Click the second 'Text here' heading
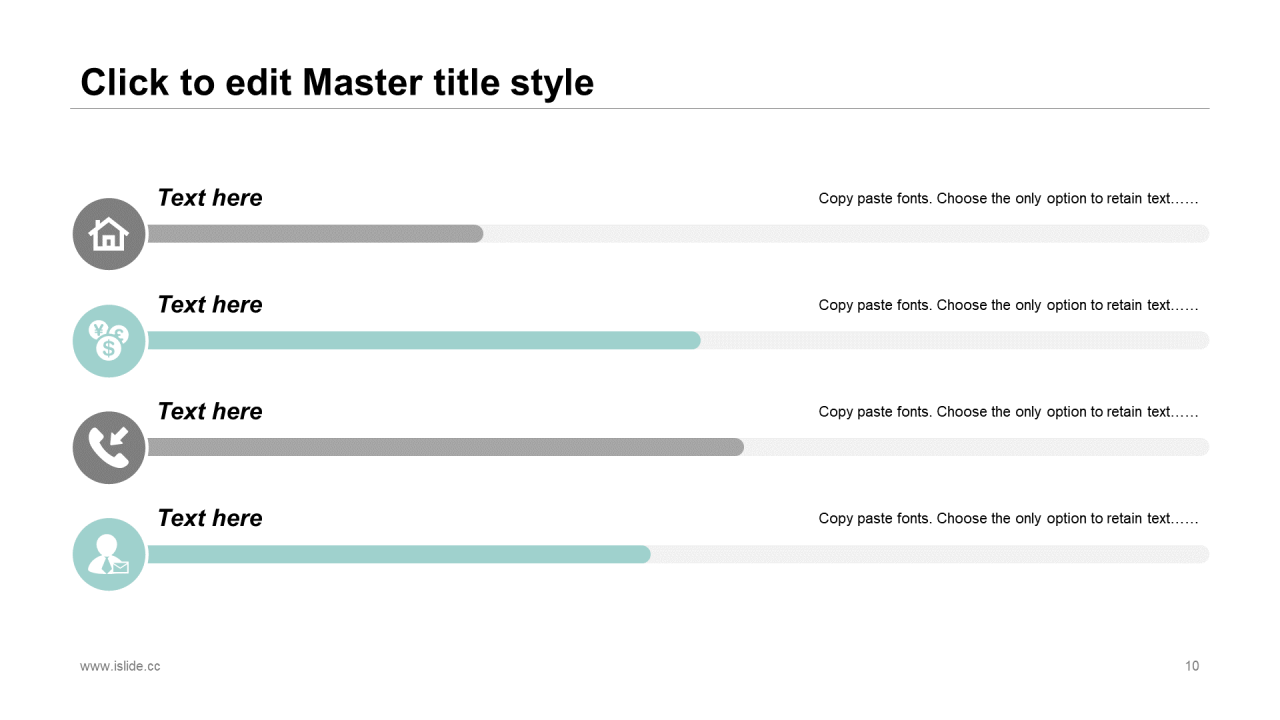This screenshot has width=1280, height=720. click(x=210, y=305)
